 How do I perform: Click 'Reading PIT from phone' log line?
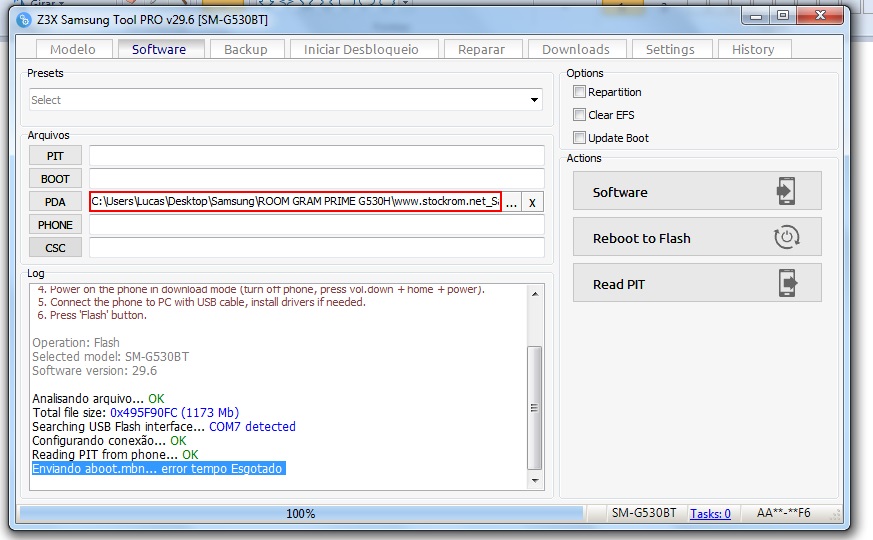click(x=115, y=454)
